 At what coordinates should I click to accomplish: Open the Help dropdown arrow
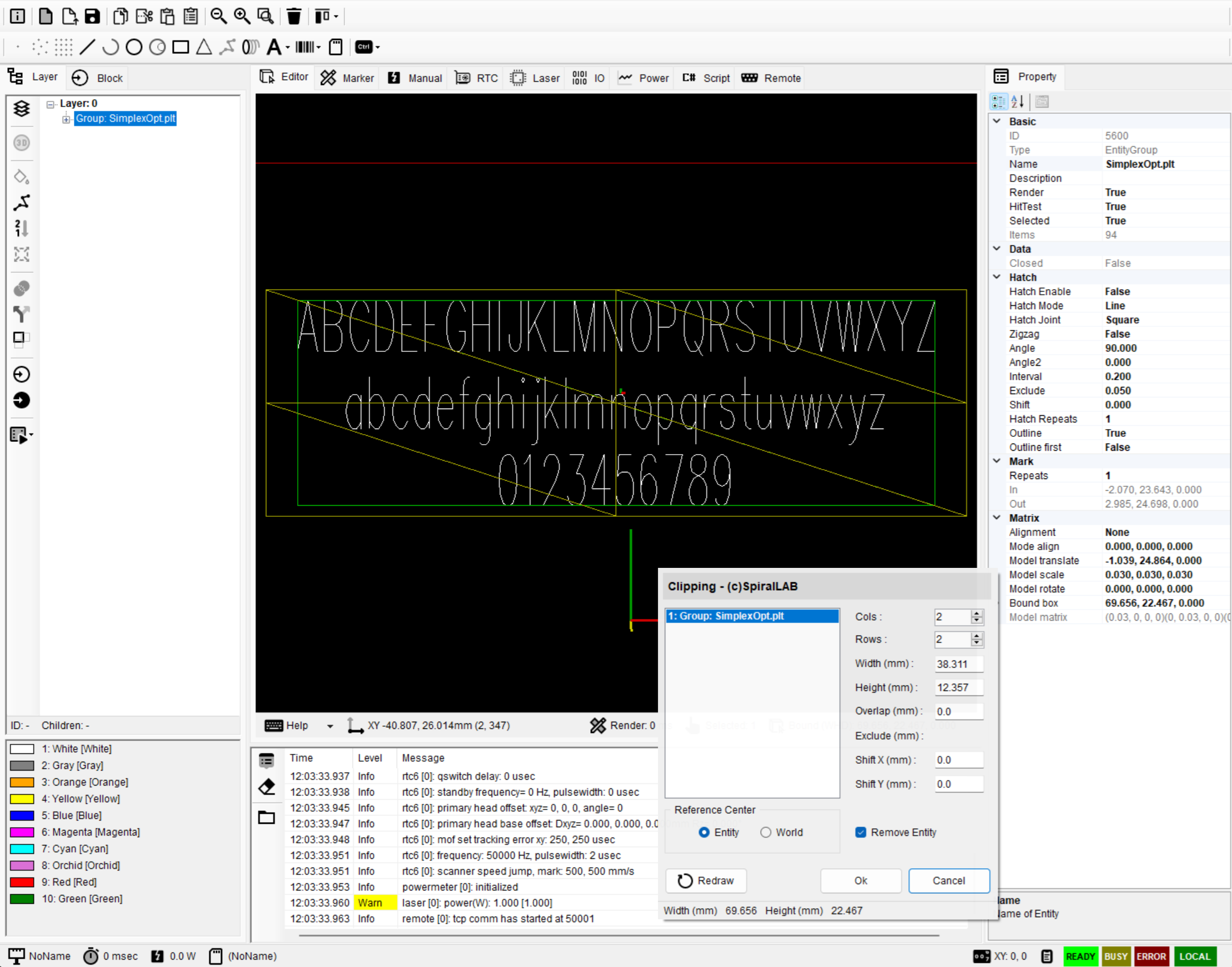point(330,726)
